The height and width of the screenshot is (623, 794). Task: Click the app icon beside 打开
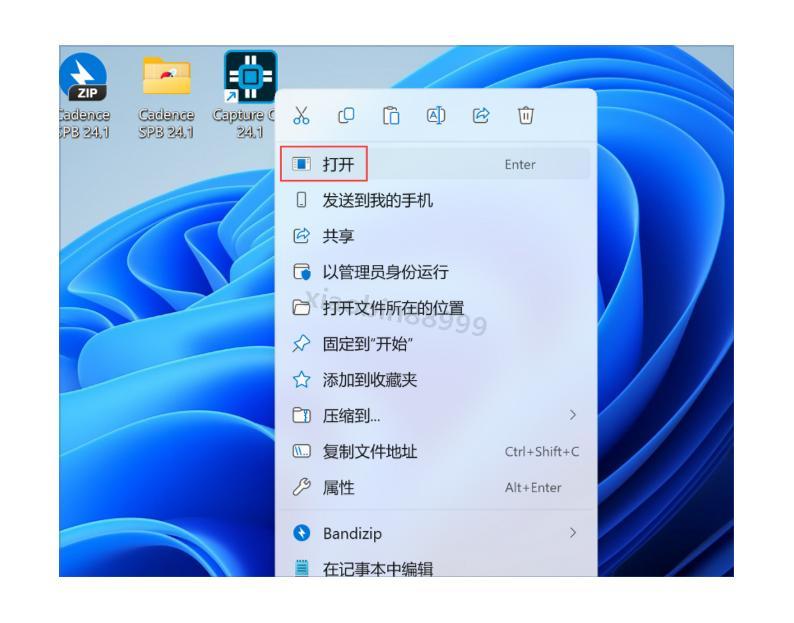coord(301,164)
